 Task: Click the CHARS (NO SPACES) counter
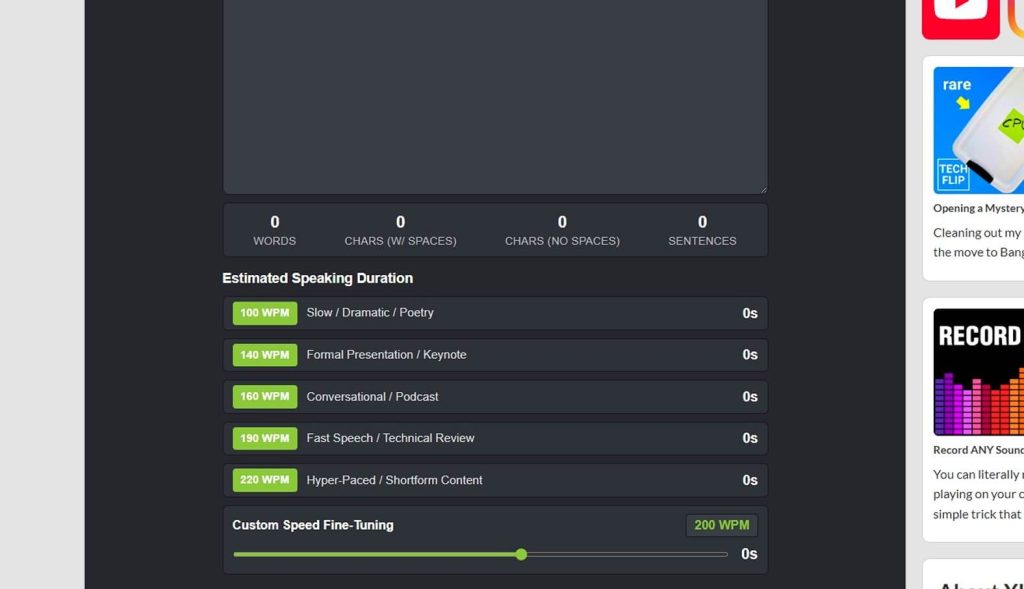click(562, 231)
